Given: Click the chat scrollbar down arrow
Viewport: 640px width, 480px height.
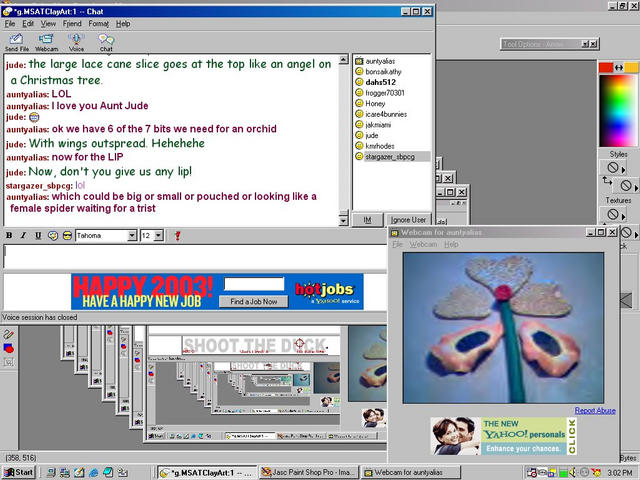Looking at the screenshot, I should point(344,221).
